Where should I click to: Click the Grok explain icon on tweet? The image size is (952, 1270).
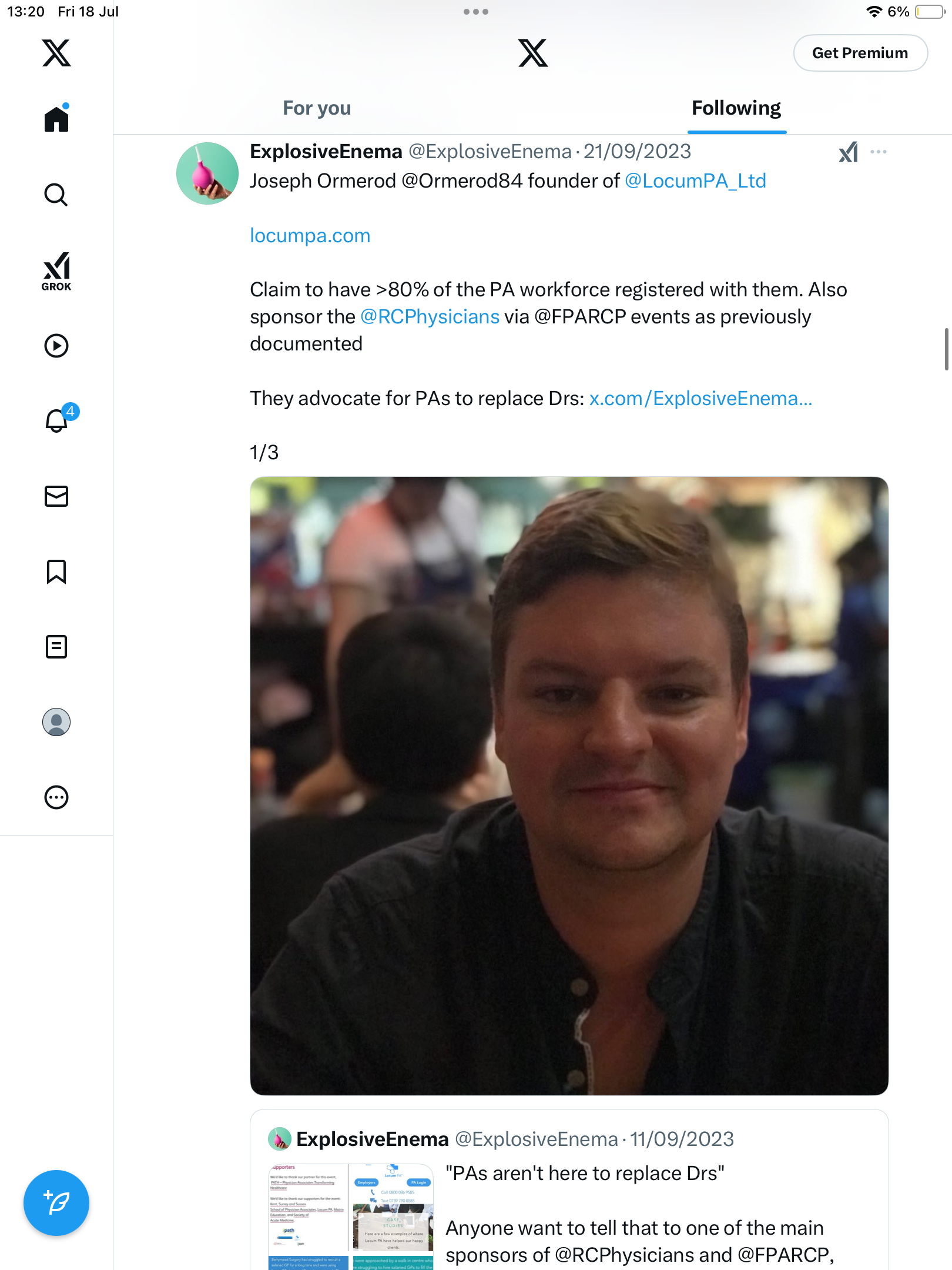pyautogui.click(x=849, y=152)
